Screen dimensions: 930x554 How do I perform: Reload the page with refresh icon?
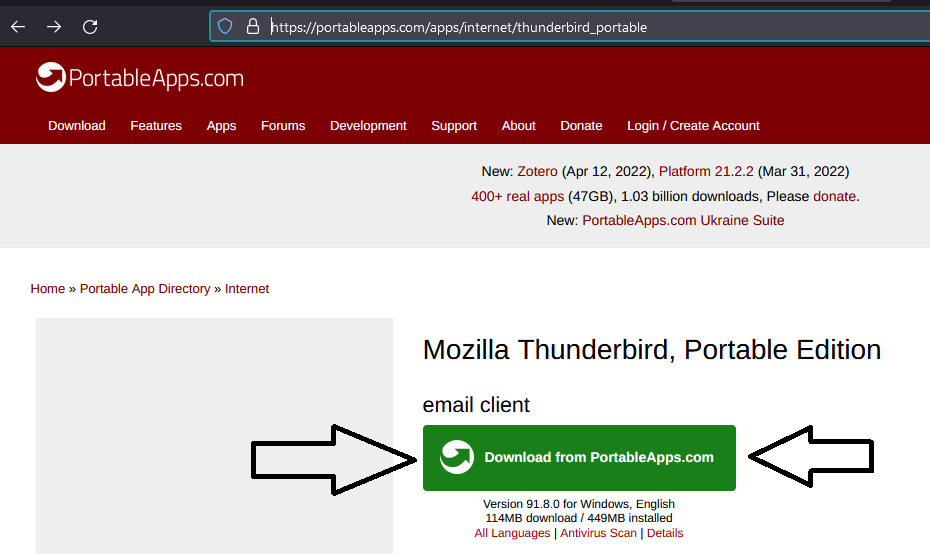[x=90, y=27]
